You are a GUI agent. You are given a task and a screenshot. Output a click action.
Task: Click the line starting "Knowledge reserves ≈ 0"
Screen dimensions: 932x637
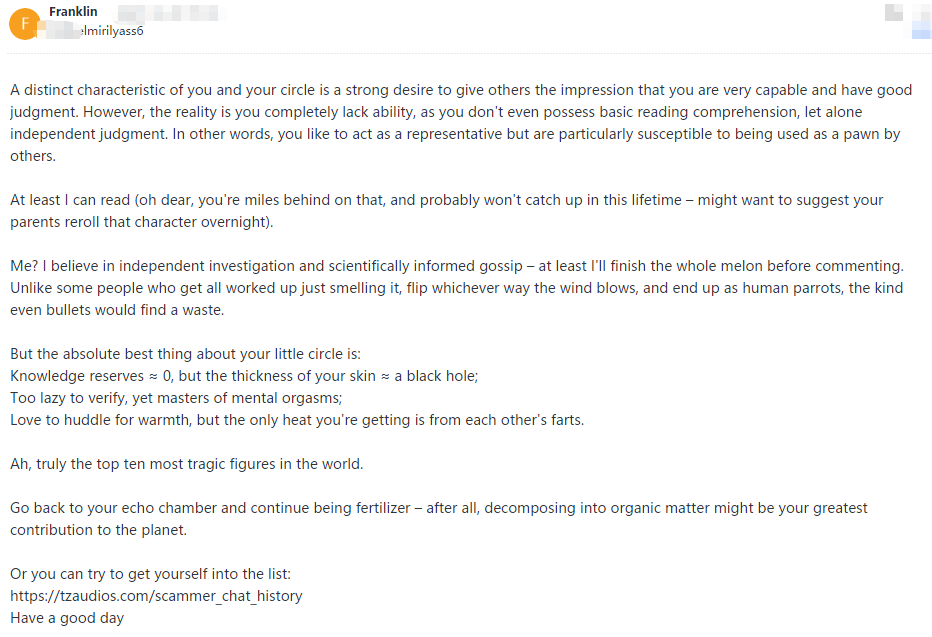click(x=244, y=376)
